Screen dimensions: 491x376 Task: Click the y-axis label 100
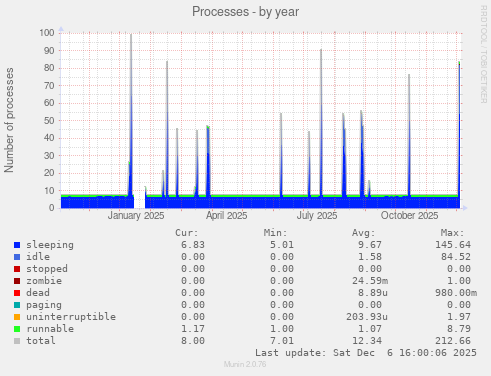click(47, 33)
